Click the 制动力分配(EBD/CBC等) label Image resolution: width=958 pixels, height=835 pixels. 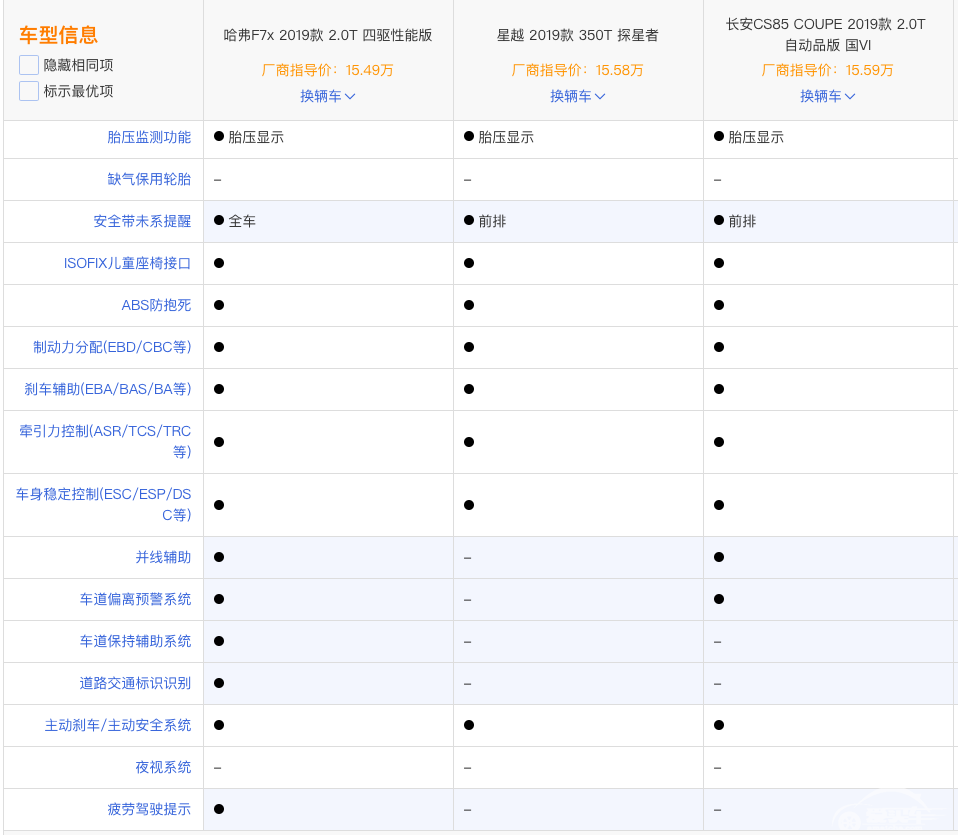click(x=112, y=347)
